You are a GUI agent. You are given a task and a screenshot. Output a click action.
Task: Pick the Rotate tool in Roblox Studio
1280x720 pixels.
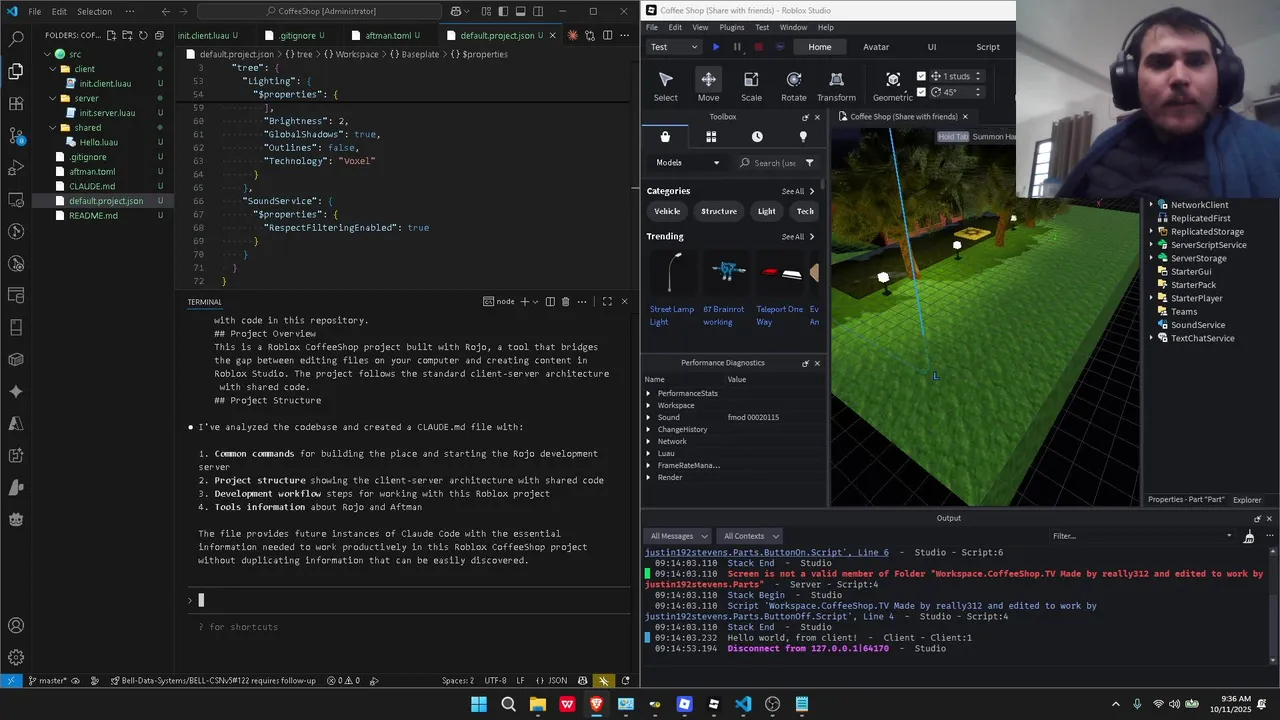(x=794, y=86)
